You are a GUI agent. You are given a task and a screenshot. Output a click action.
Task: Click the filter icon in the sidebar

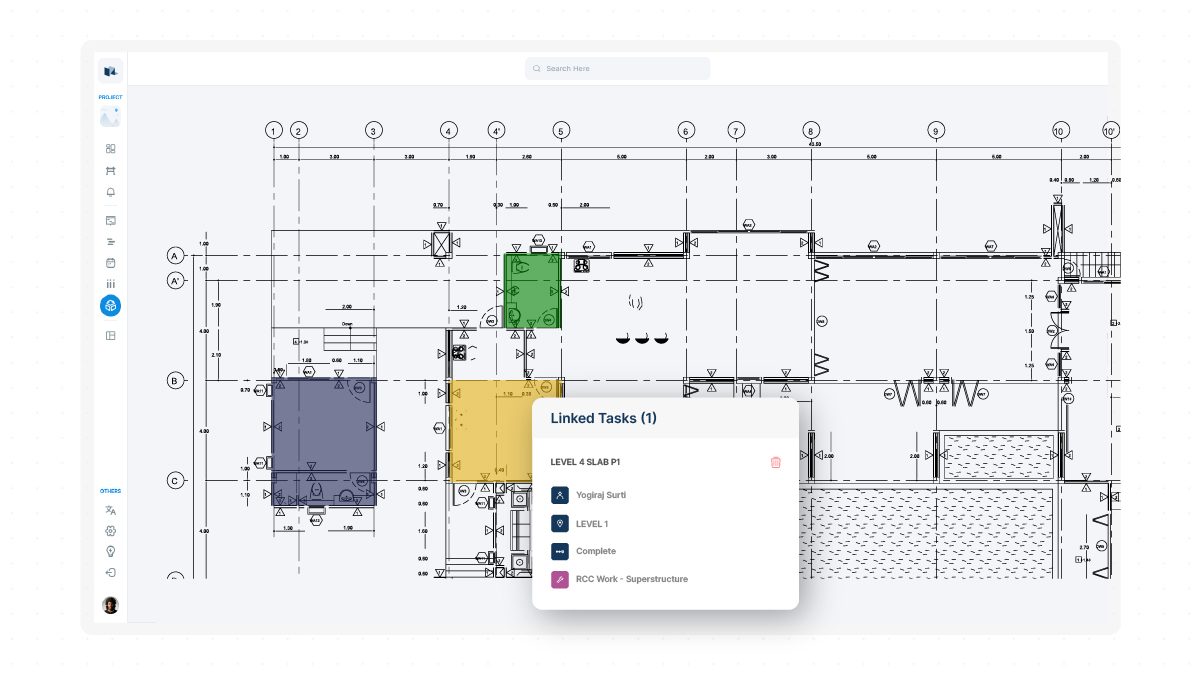[x=110, y=241]
